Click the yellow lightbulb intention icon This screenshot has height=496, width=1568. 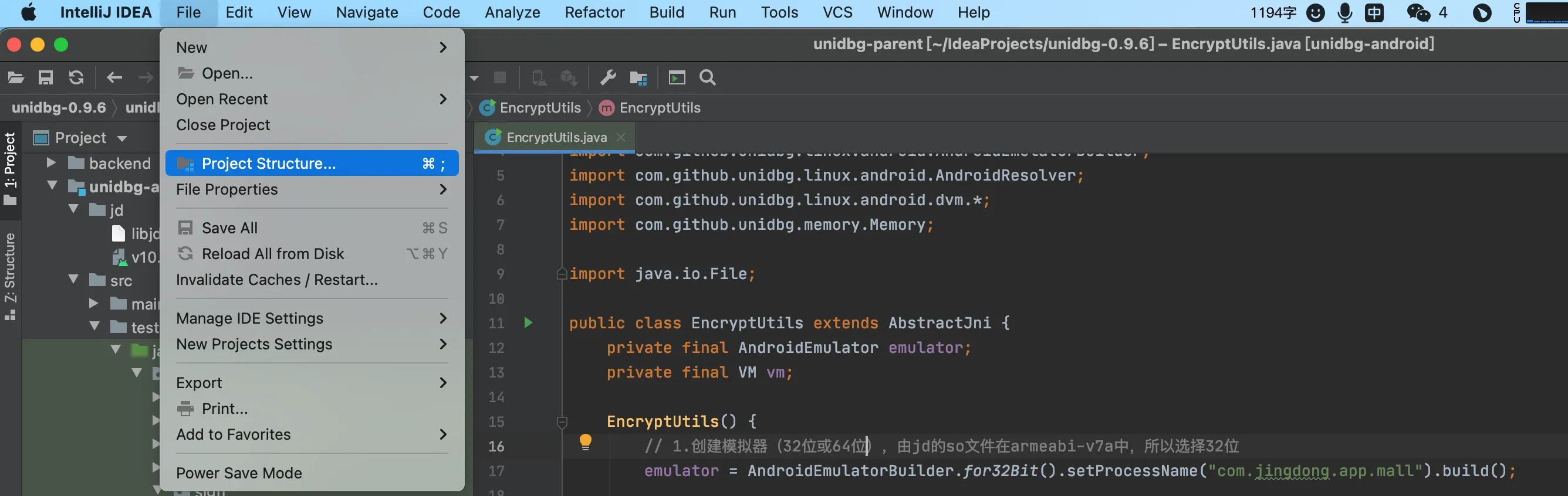(x=585, y=442)
